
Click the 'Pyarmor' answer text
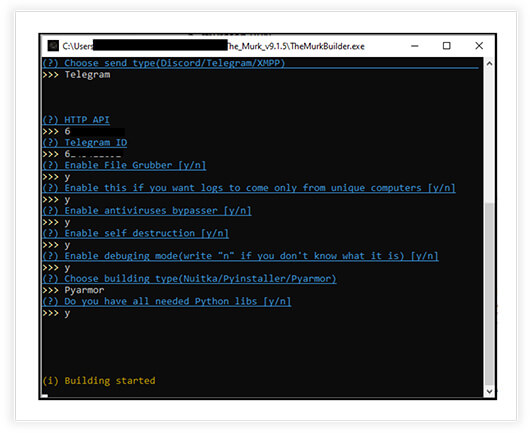tap(84, 290)
